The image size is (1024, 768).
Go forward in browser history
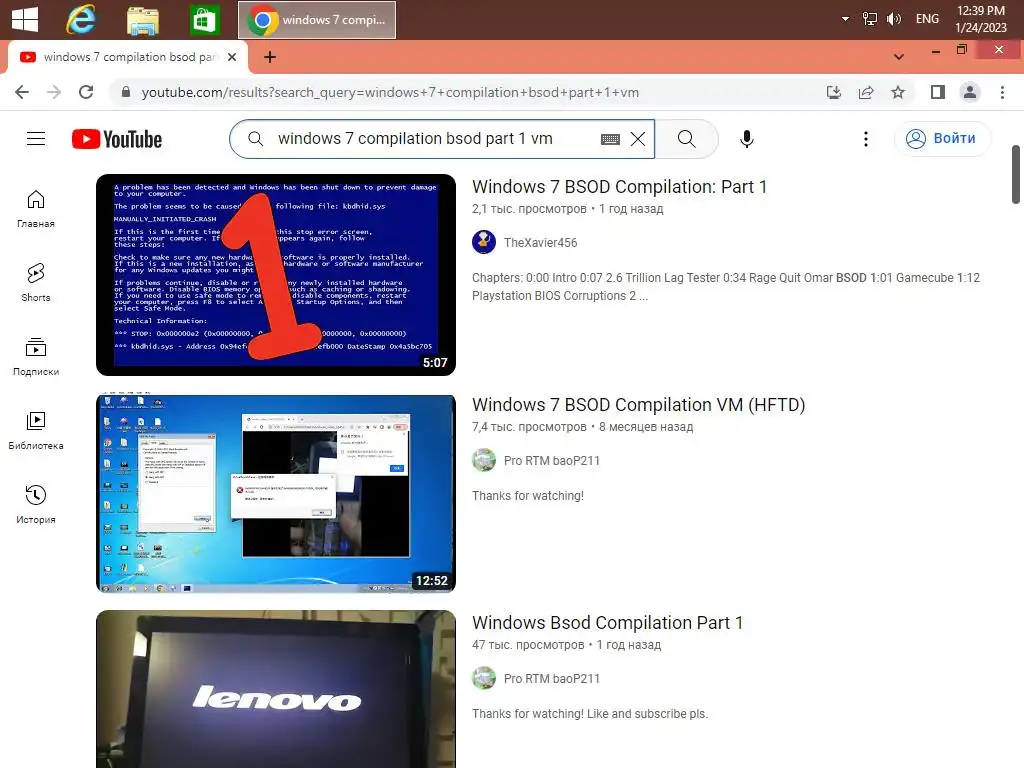pos(54,92)
